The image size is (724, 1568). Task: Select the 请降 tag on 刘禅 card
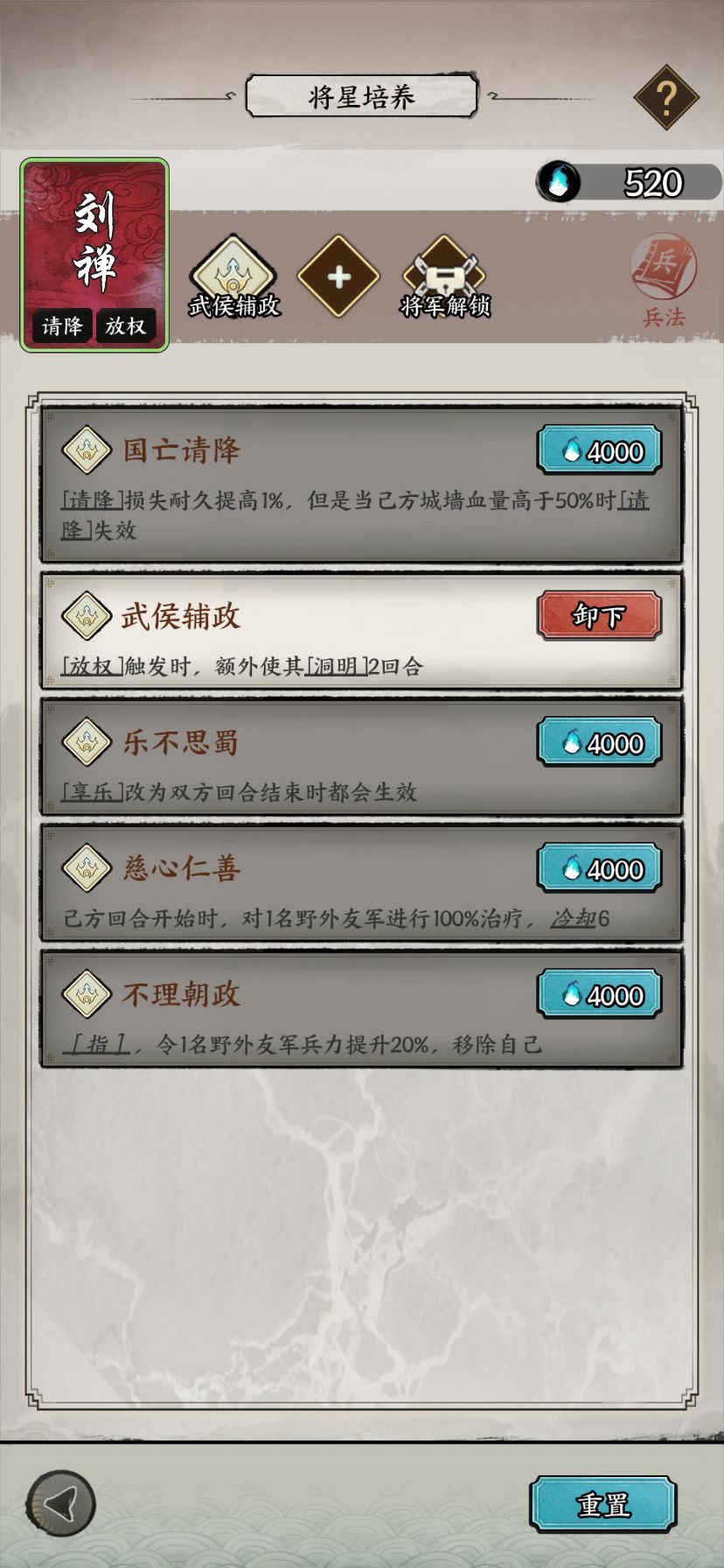coord(62,326)
